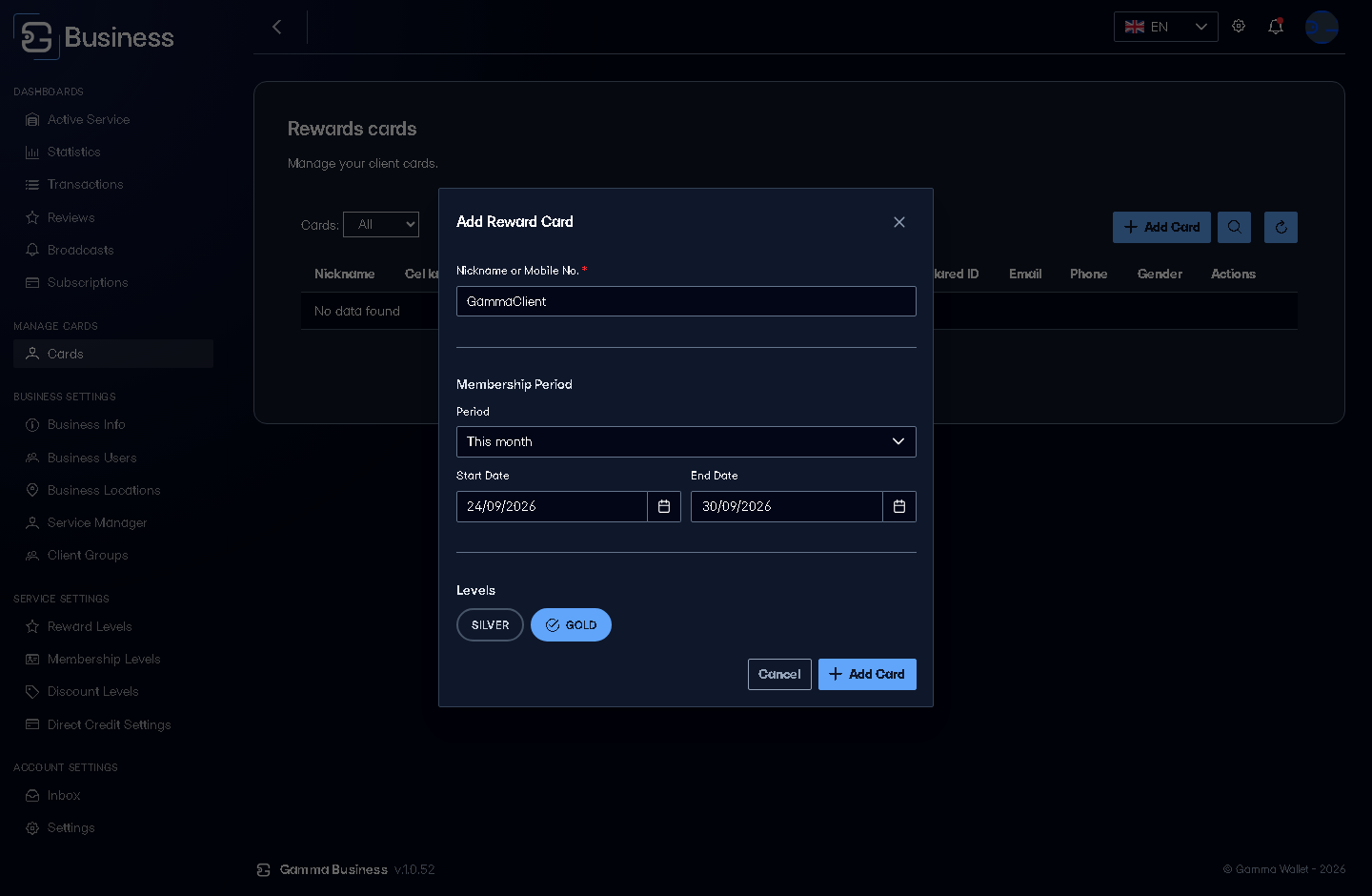Open the notifications bell

pyautogui.click(x=1276, y=27)
